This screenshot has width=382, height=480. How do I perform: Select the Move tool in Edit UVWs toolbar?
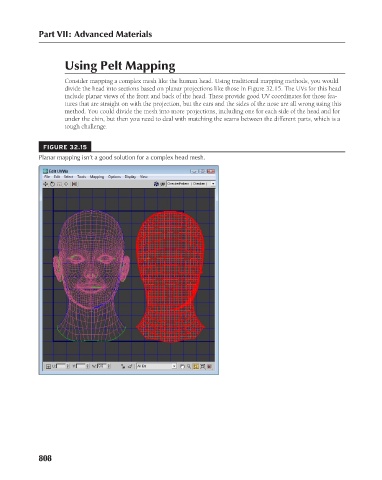coord(46,184)
